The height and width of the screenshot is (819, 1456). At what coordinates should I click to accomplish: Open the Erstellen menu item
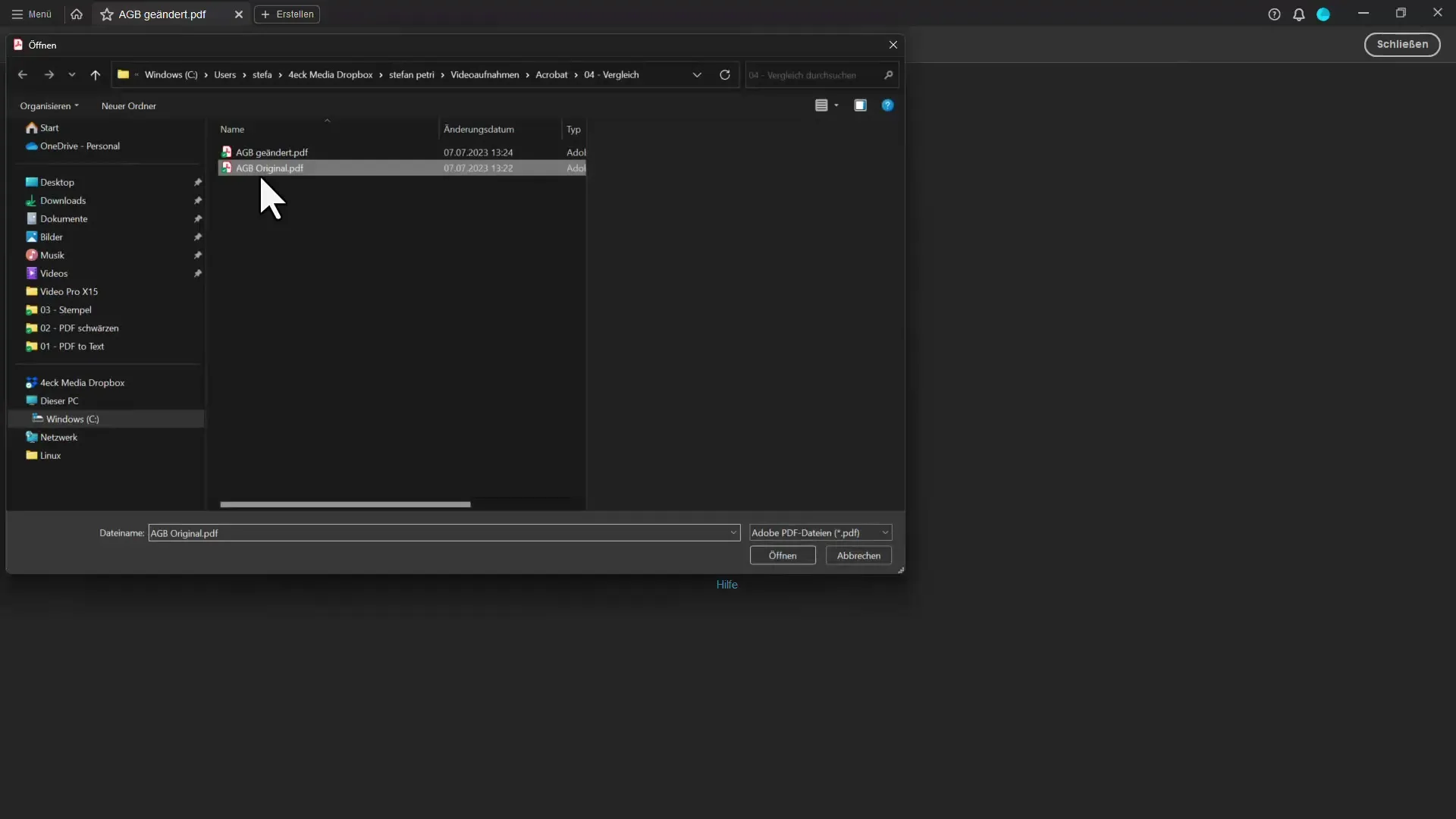pyautogui.click(x=288, y=14)
